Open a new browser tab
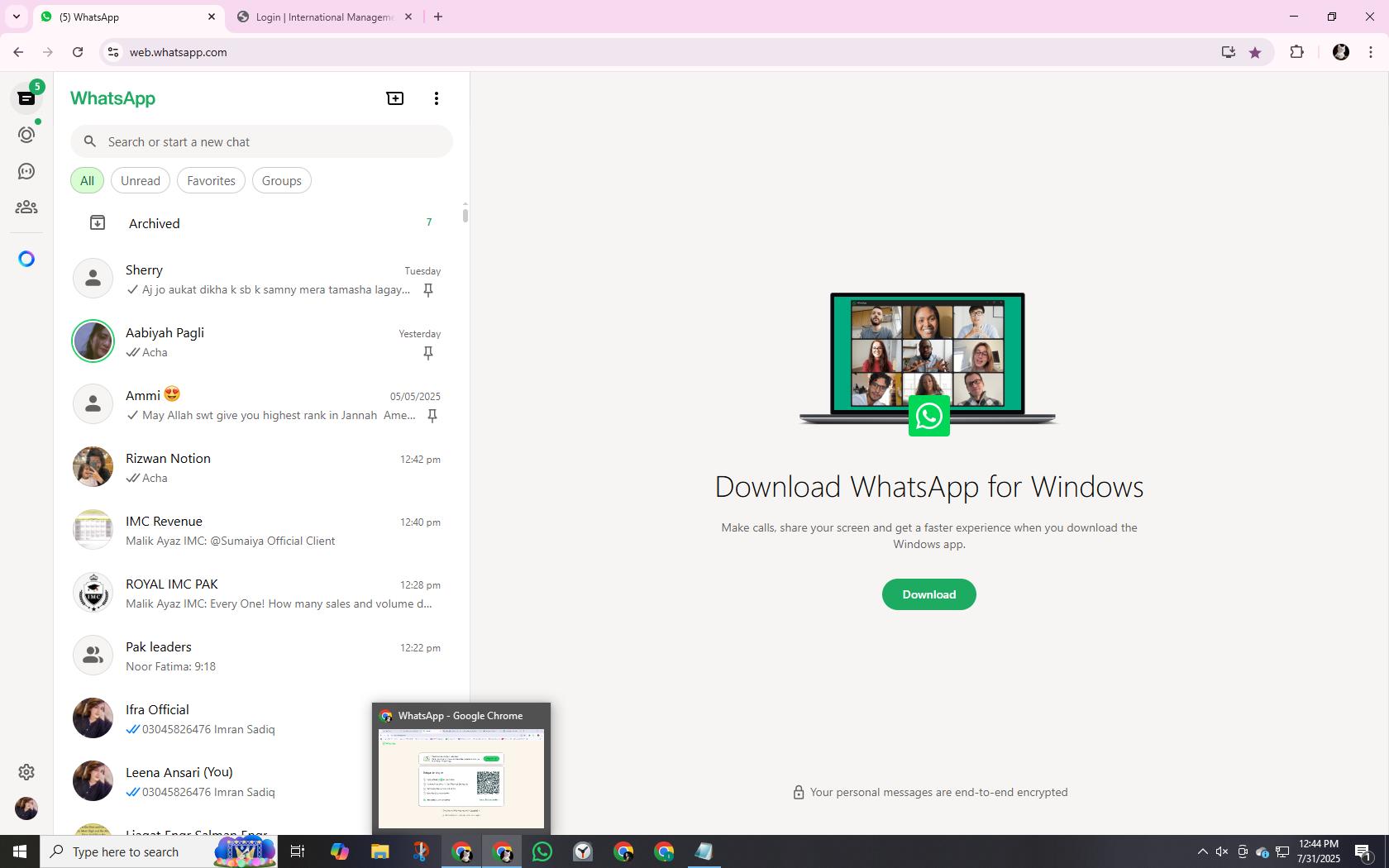Viewport: 1389px width, 868px height. tap(438, 17)
